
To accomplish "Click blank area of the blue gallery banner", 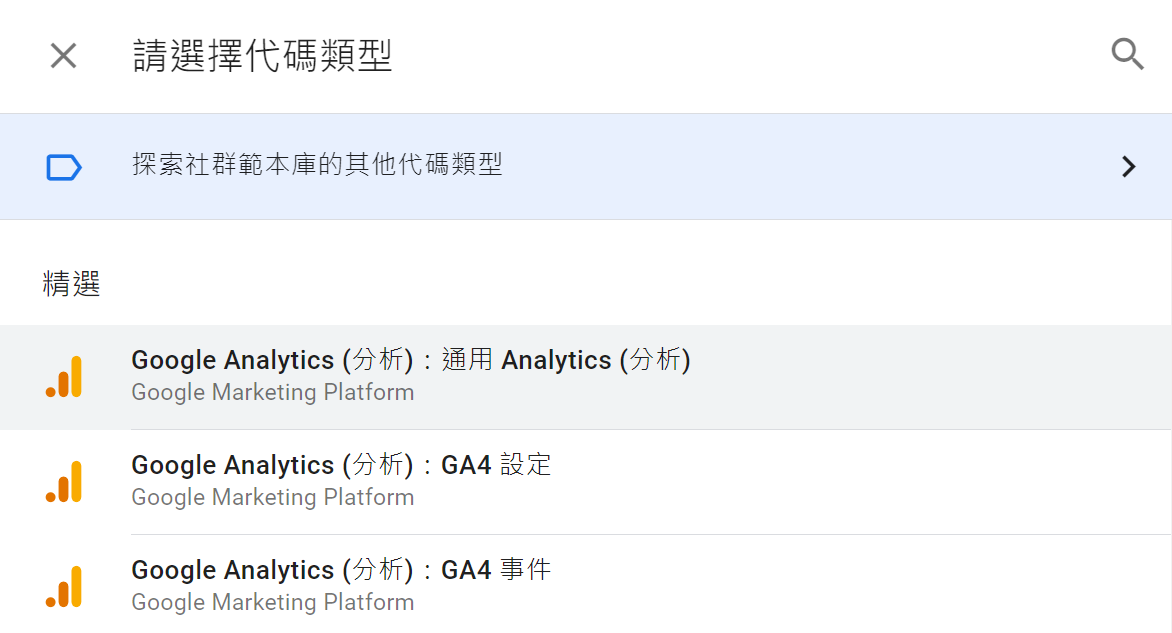I will coord(807,166).
